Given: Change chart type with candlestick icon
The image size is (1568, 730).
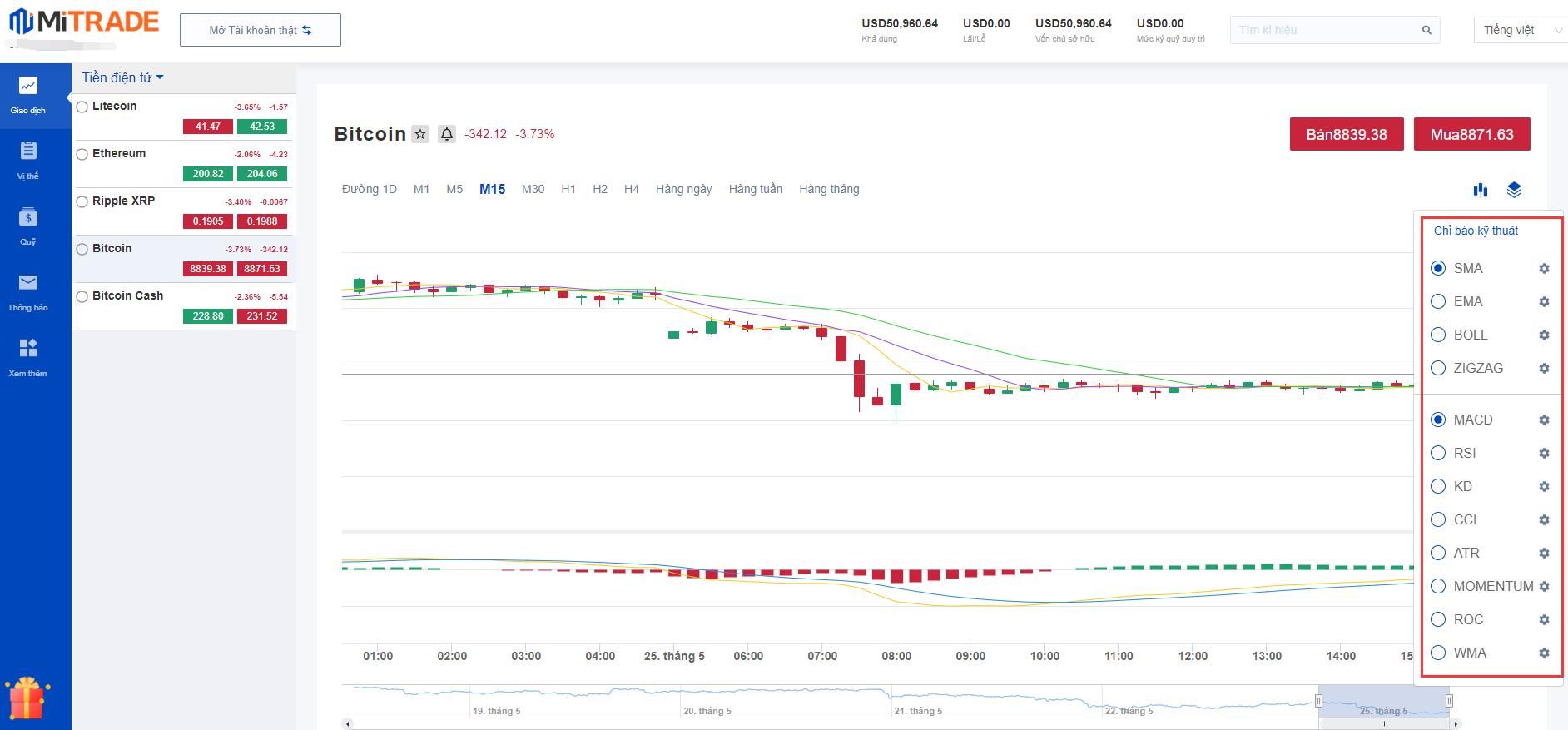Looking at the screenshot, I should click(1480, 190).
